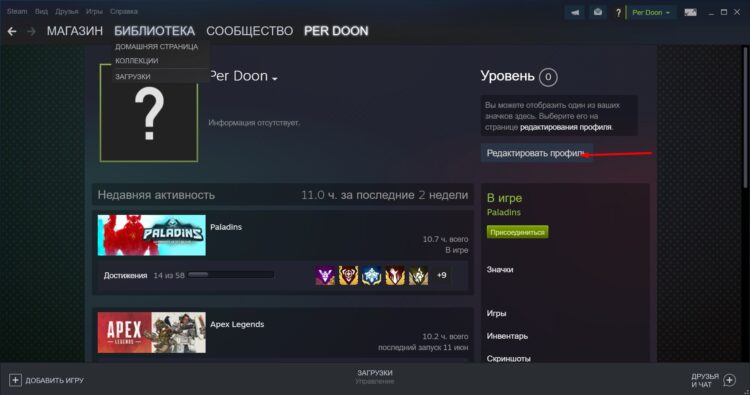
Task: Switch to the PER DOON tab
Action: click(336, 31)
